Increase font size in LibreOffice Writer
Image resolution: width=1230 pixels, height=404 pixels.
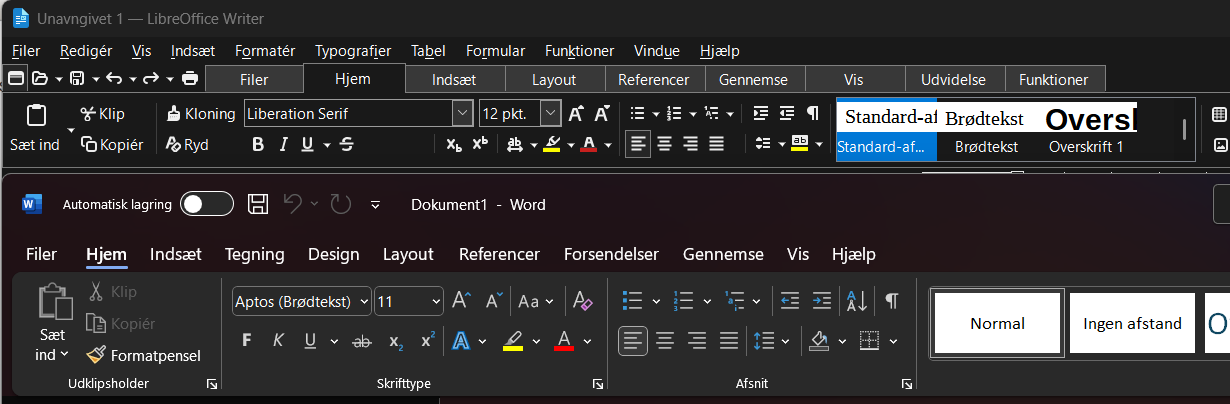pyautogui.click(x=576, y=113)
